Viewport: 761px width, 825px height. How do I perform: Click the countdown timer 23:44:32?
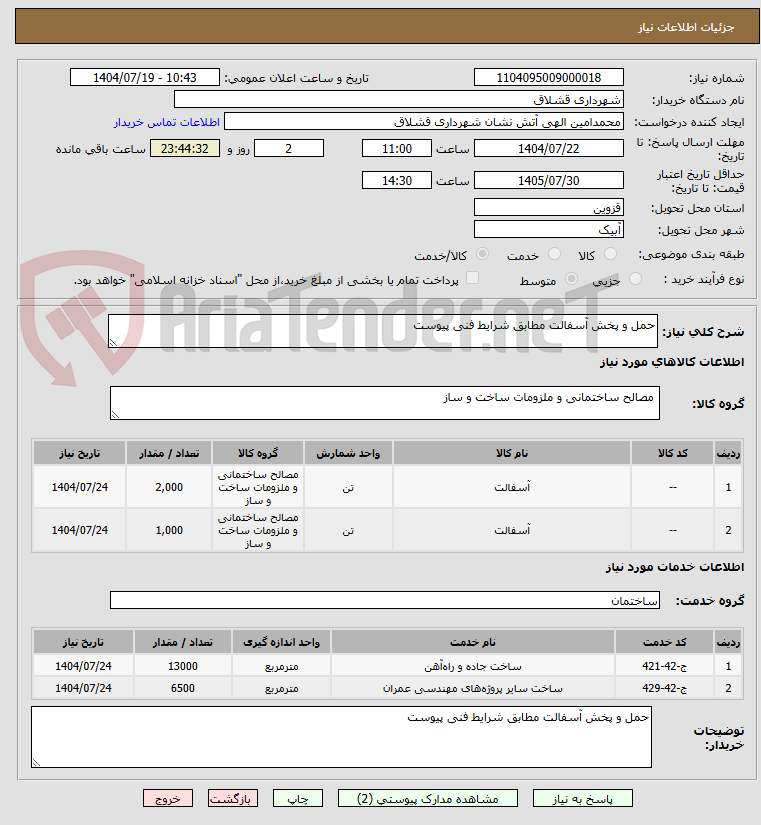(185, 148)
